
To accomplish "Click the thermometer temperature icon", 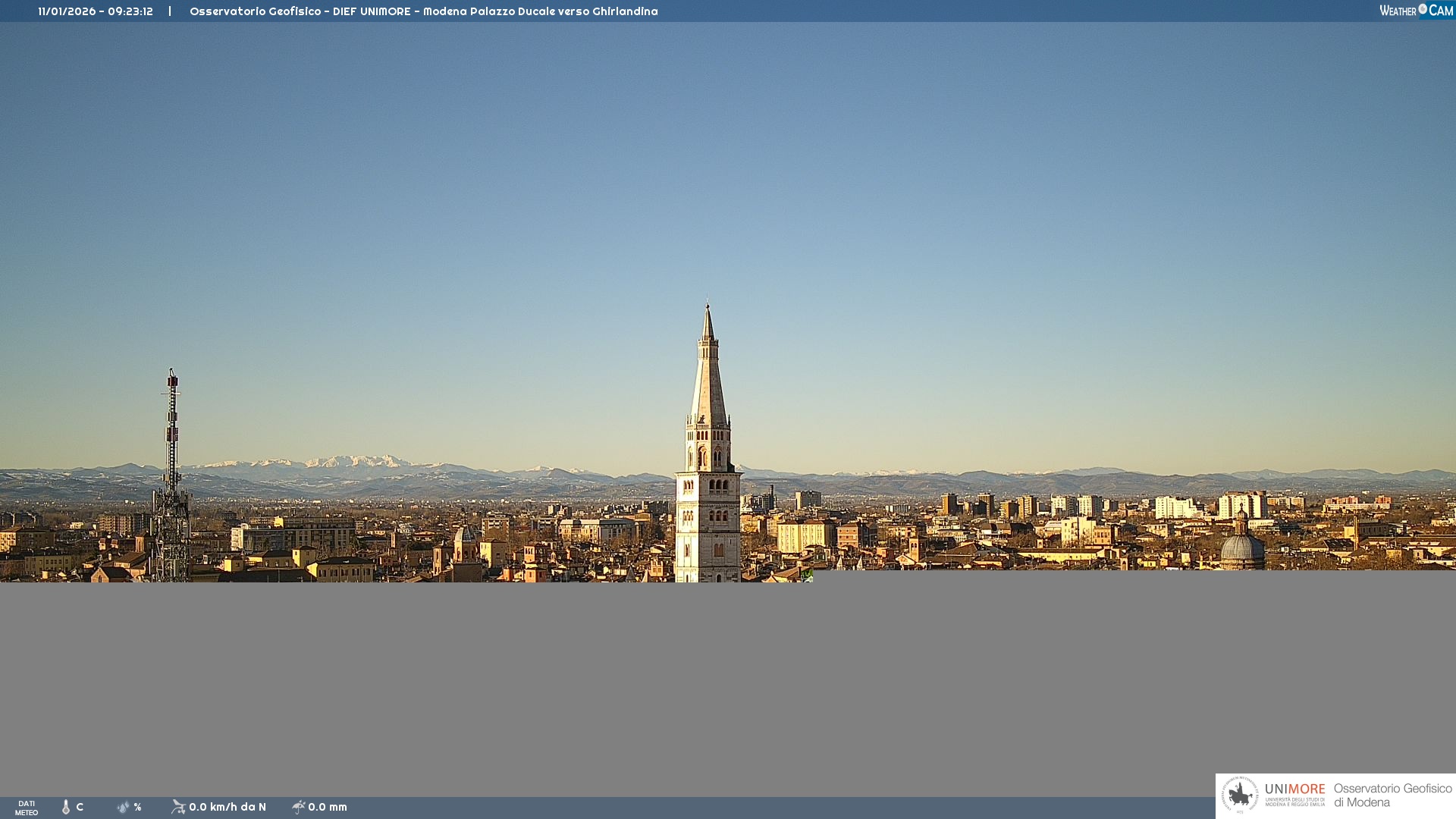I will 66,807.
